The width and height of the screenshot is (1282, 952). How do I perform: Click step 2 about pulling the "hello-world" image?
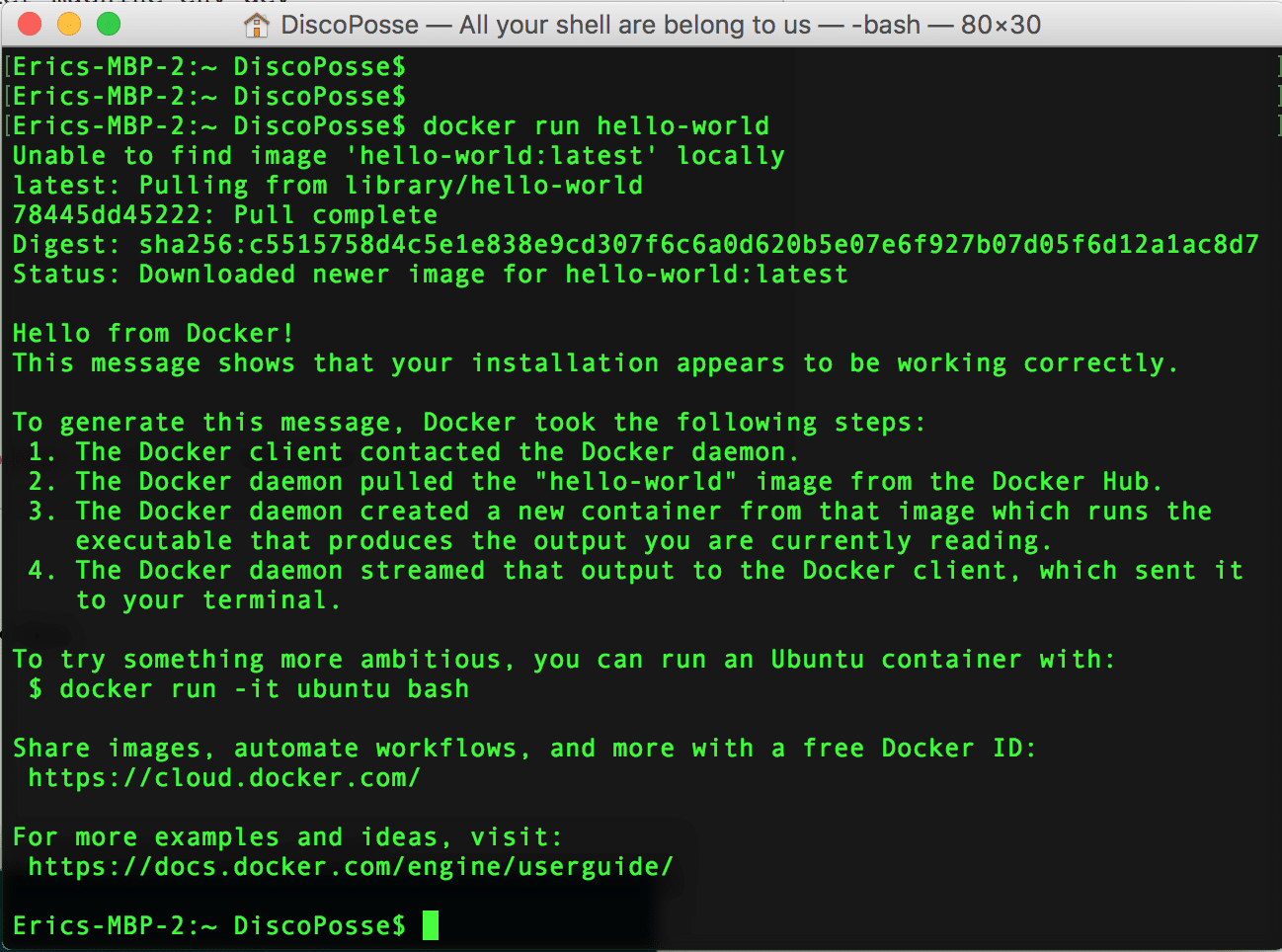596,482
